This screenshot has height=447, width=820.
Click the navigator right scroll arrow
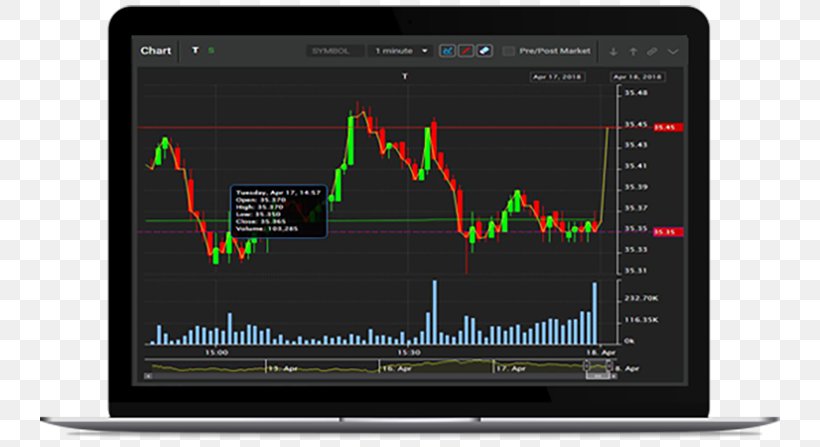click(614, 376)
